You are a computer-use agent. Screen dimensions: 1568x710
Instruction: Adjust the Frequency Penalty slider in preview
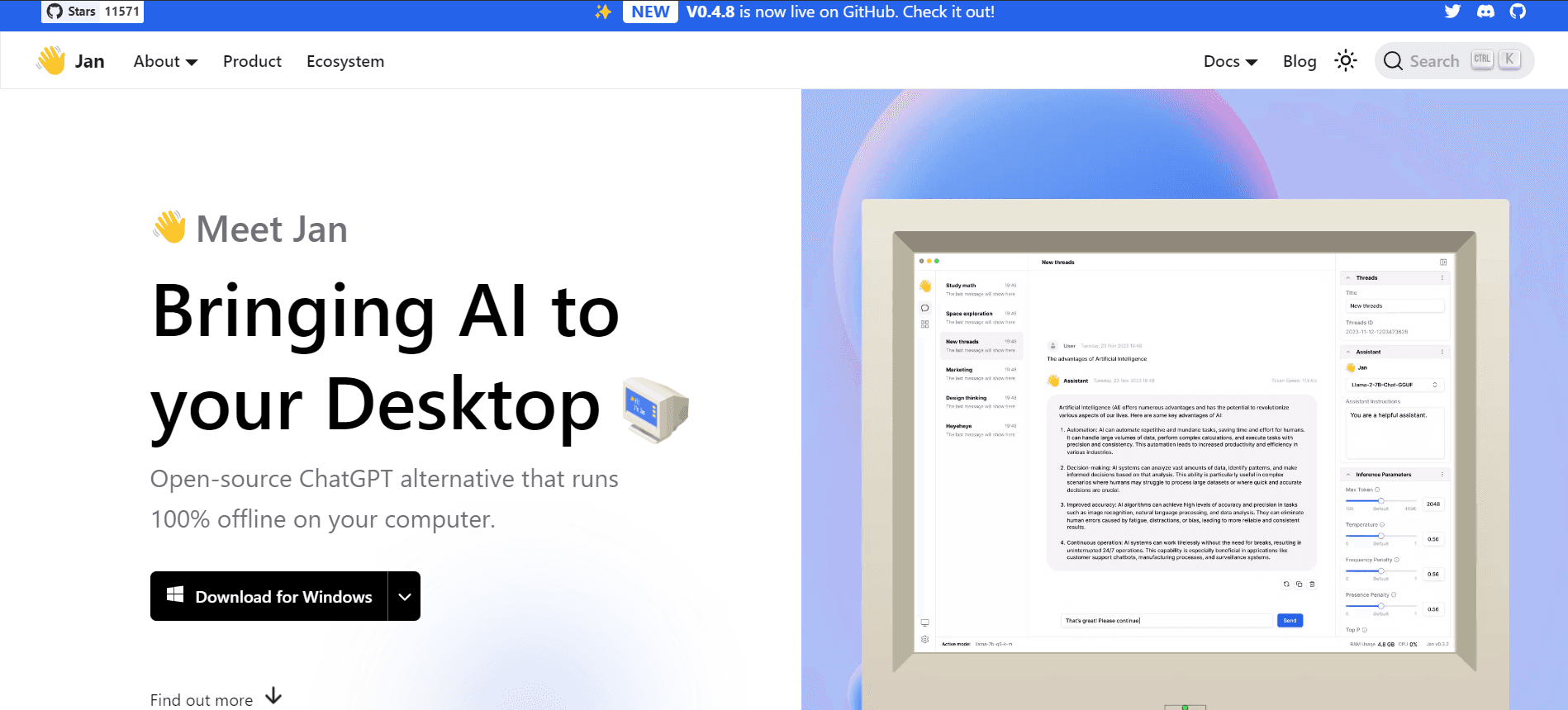pos(1380,570)
